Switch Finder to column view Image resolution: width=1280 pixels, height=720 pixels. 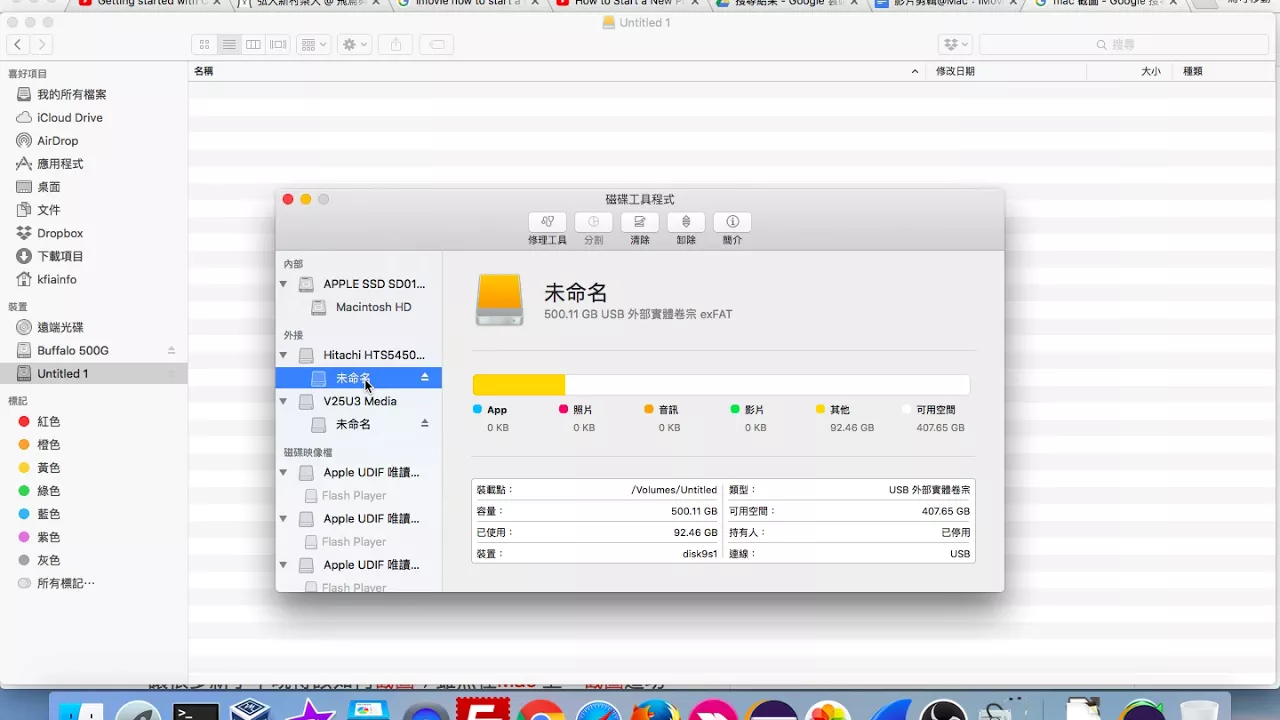coord(254,44)
